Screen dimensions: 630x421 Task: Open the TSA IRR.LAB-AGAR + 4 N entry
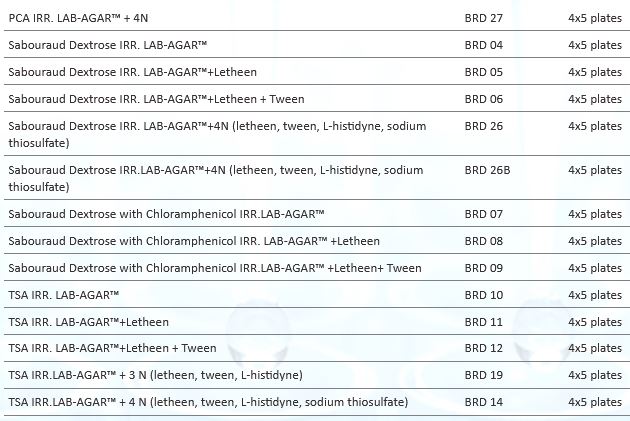tap(208, 402)
